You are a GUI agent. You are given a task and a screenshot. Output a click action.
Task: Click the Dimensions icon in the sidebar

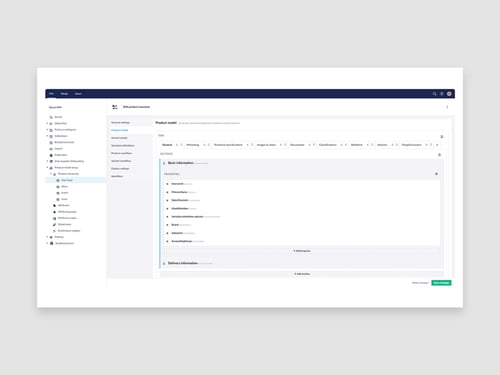pyautogui.click(x=55, y=224)
